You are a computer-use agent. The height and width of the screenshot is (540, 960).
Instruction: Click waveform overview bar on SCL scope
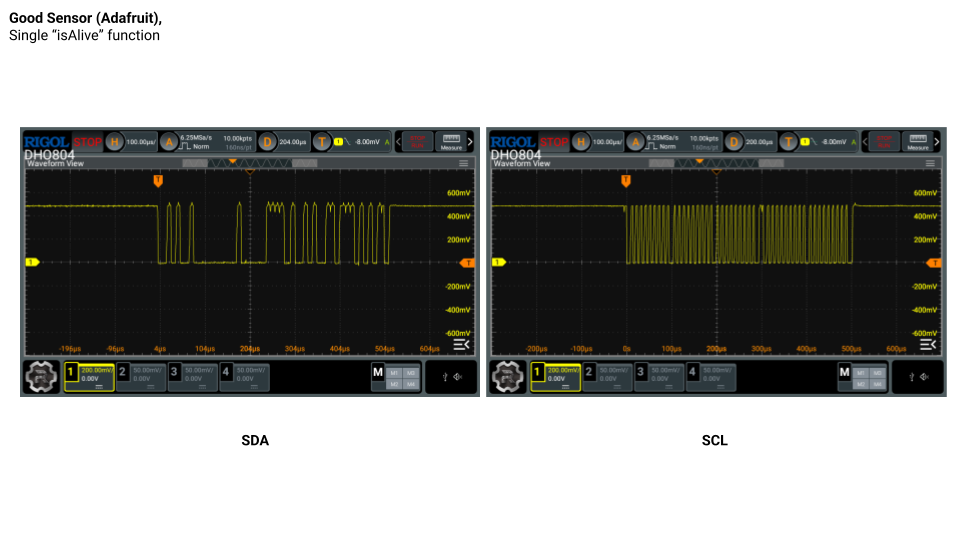[x=716, y=163]
